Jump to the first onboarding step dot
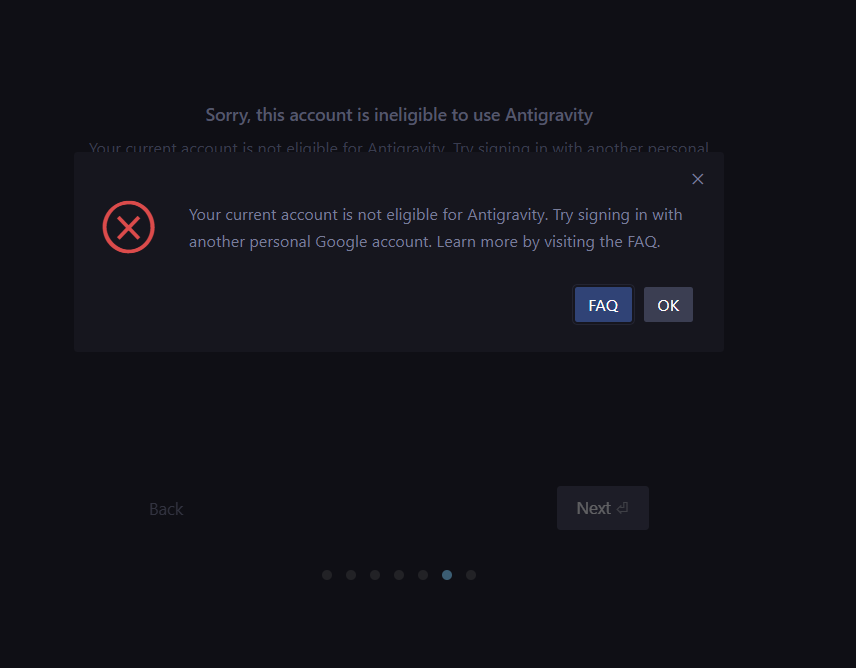The image size is (856, 668). (x=327, y=575)
